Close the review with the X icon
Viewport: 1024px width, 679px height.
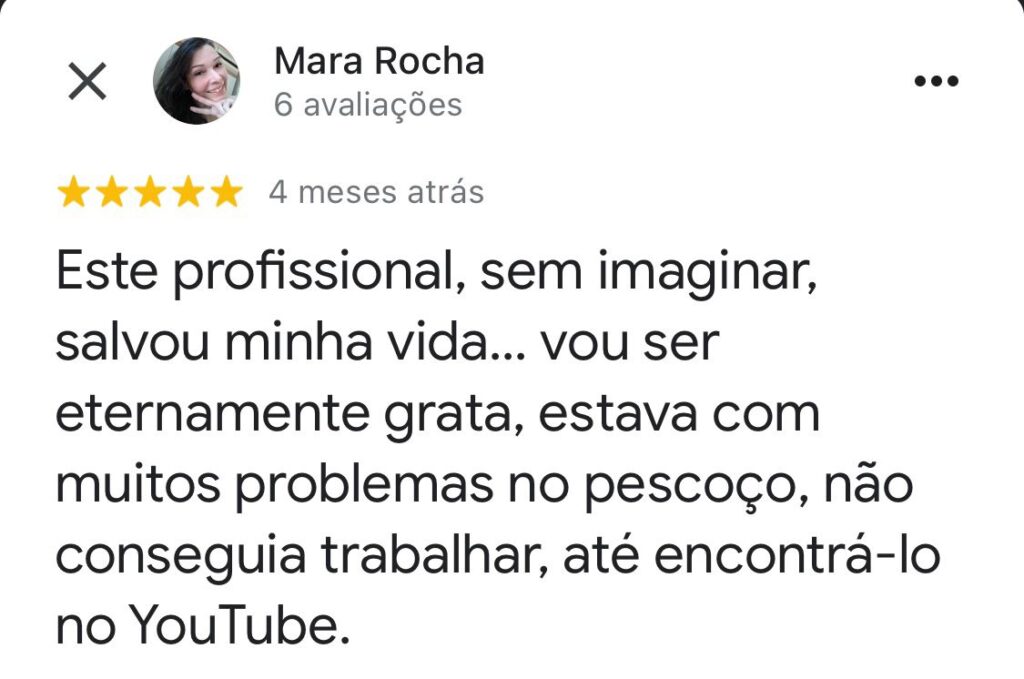(88, 81)
